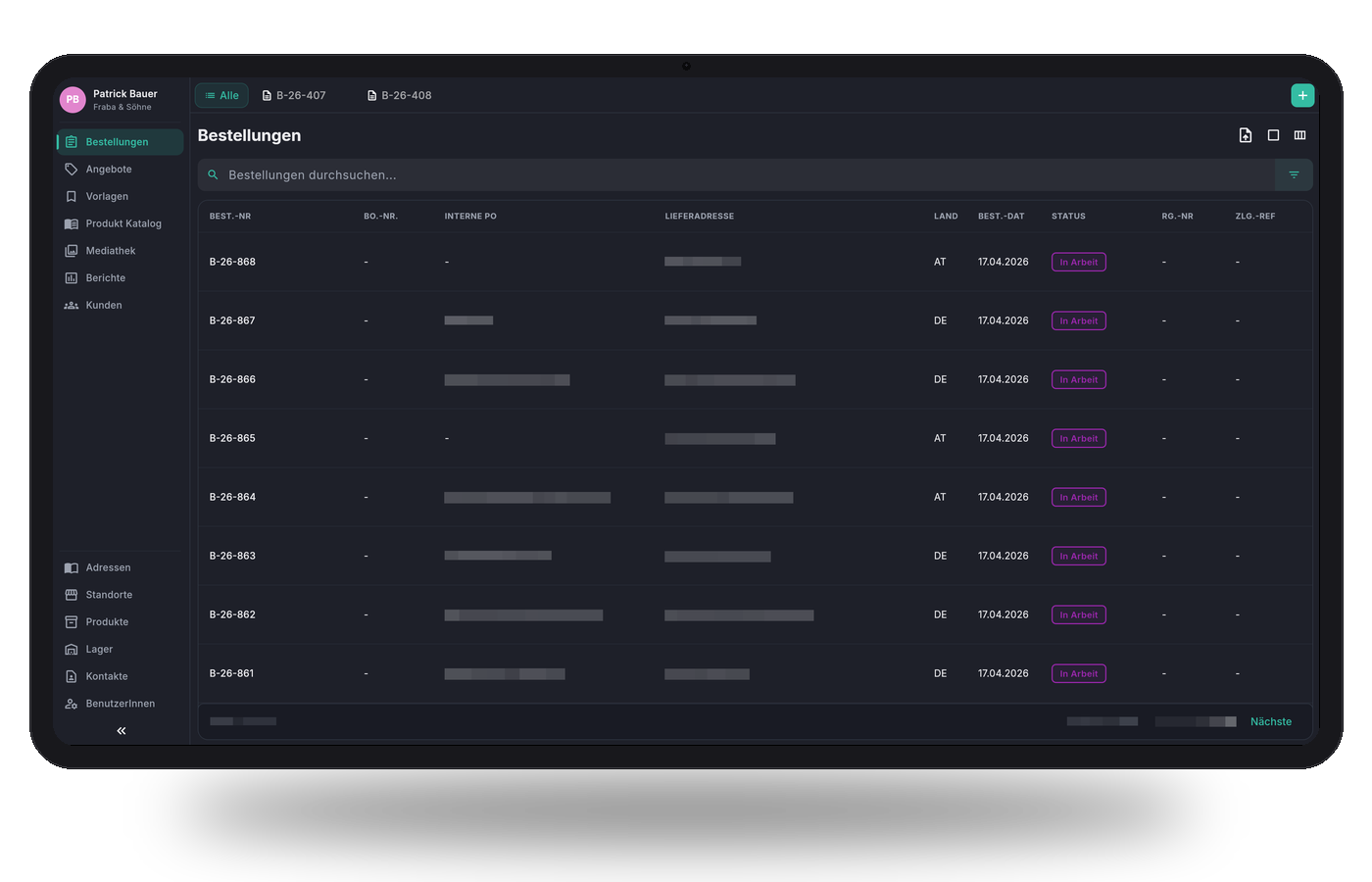The width and height of the screenshot is (1372, 882).
Task: Open Produkt Katalog in sidebar
Action: pos(122,223)
